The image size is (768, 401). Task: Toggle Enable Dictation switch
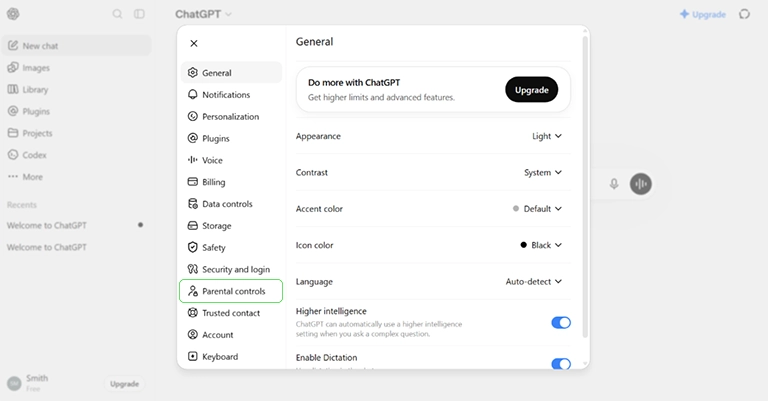(561, 363)
